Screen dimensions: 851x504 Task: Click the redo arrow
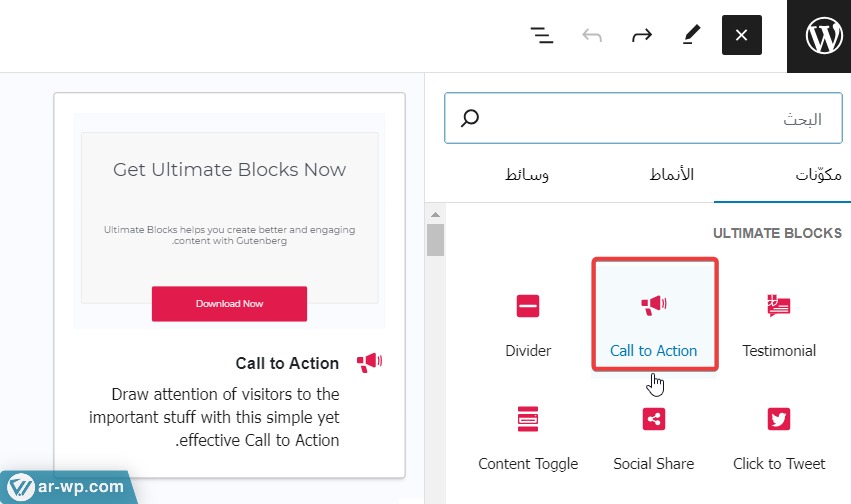point(641,36)
